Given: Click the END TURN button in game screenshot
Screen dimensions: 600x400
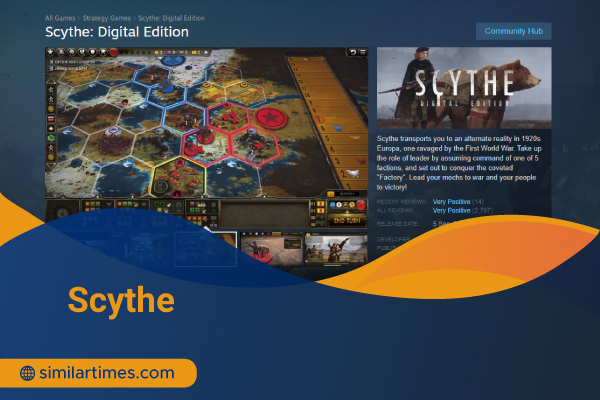Looking at the screenshot, I should (347, 220).
